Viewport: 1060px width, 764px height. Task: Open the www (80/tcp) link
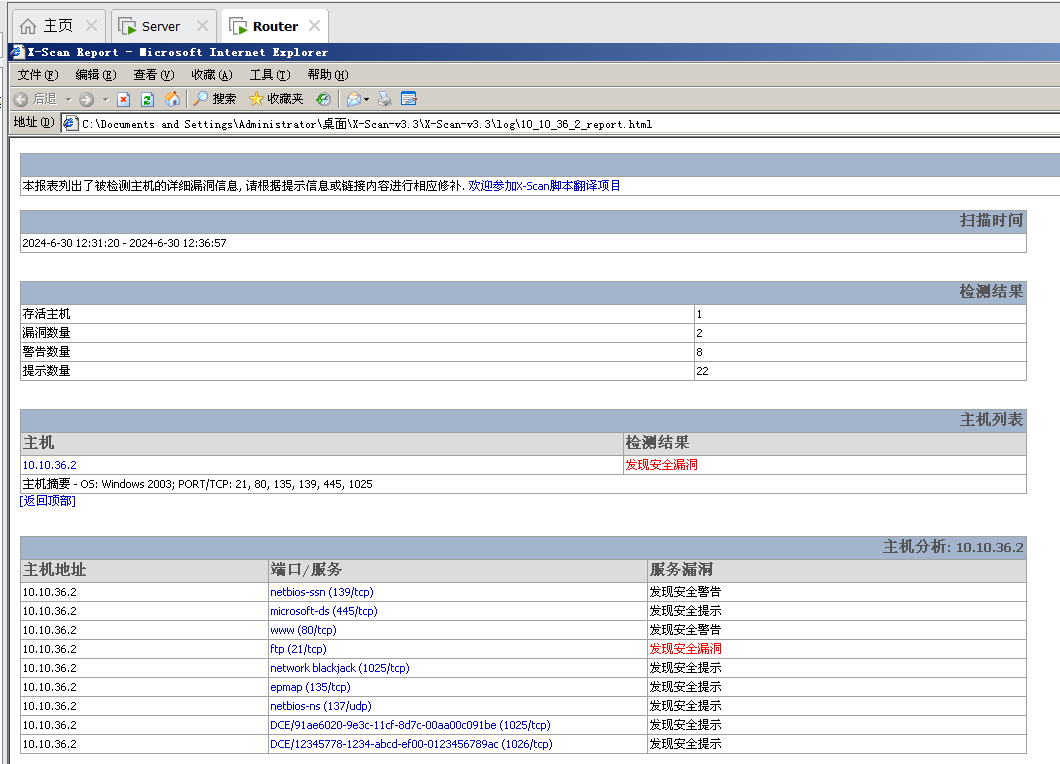tap(303, 629)
